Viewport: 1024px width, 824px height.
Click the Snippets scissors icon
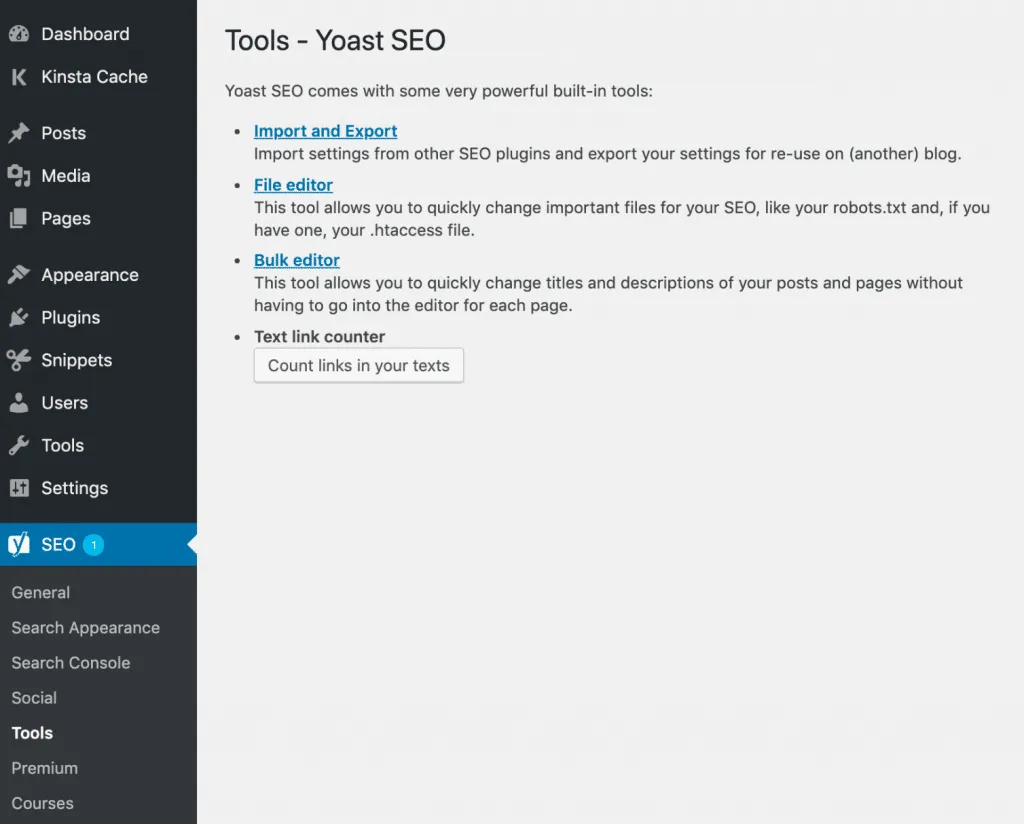click(x=21, y=360)
